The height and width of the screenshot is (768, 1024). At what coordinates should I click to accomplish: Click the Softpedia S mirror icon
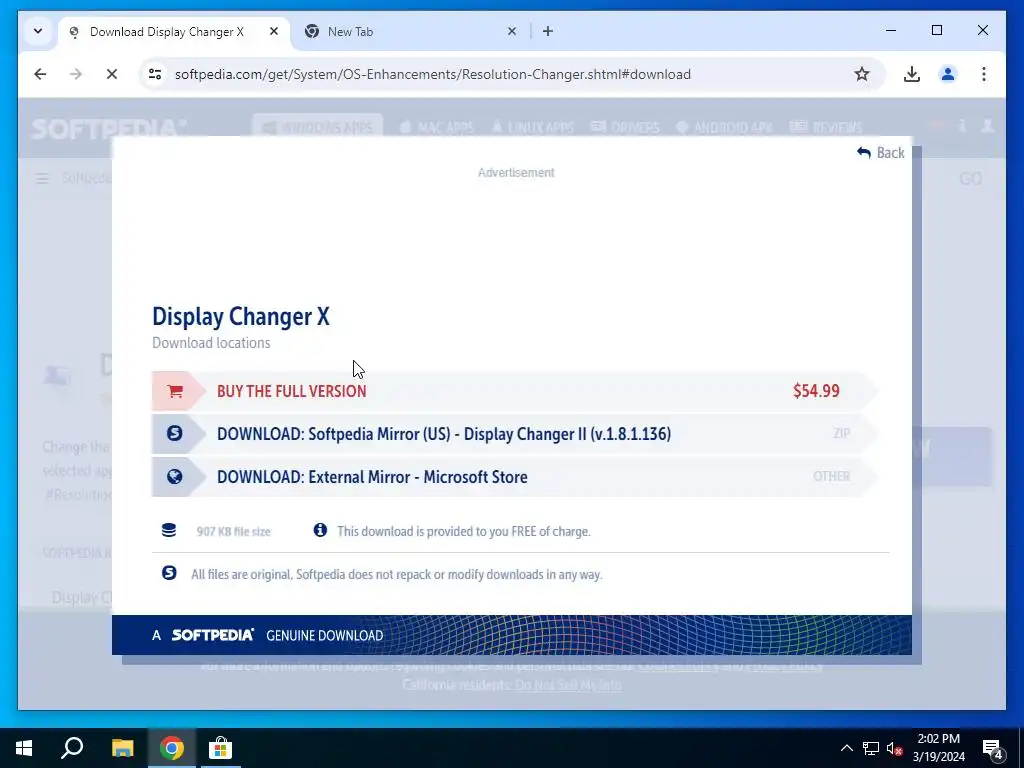[174, 433]
